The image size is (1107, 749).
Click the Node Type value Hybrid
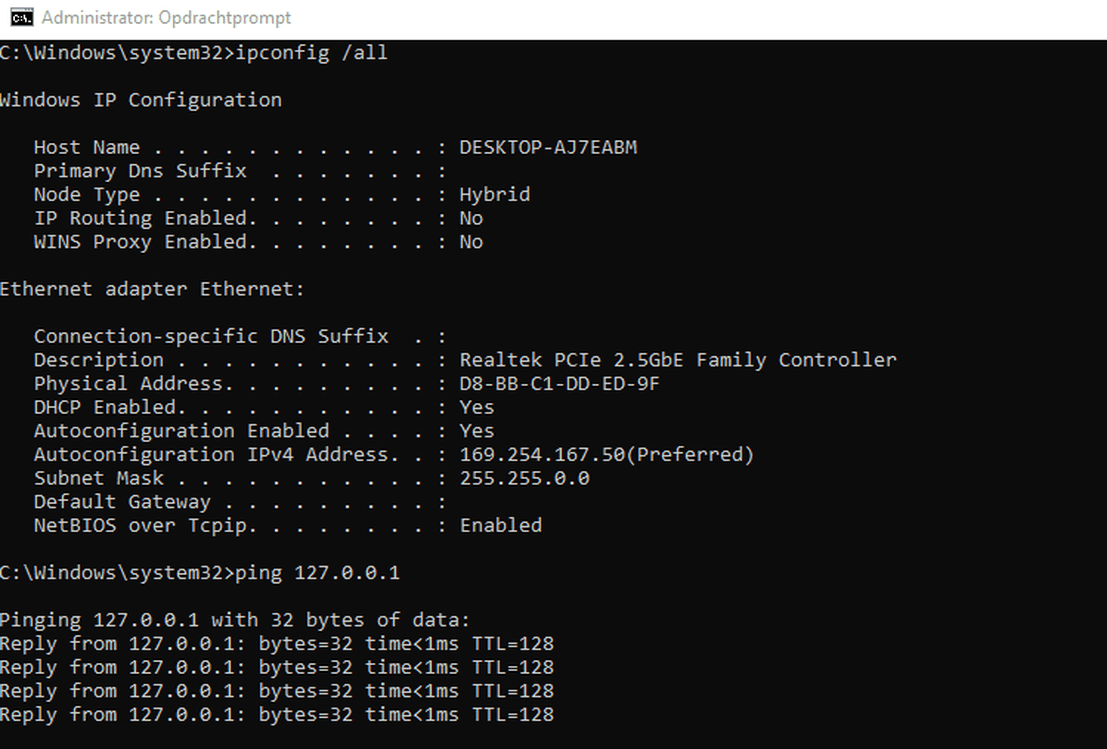494,195
